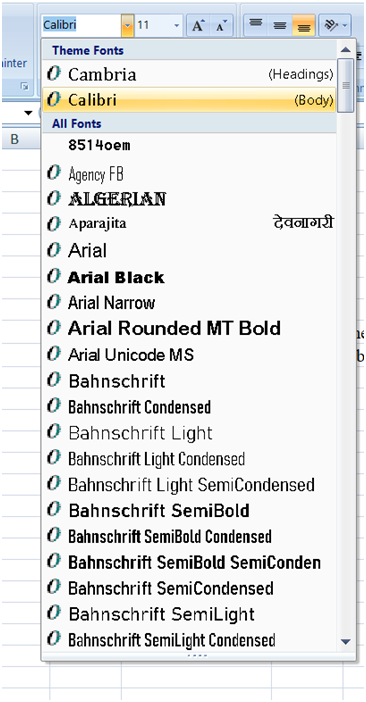Select column B header
The width and height of the screenshot is (366, 702).
15,140
